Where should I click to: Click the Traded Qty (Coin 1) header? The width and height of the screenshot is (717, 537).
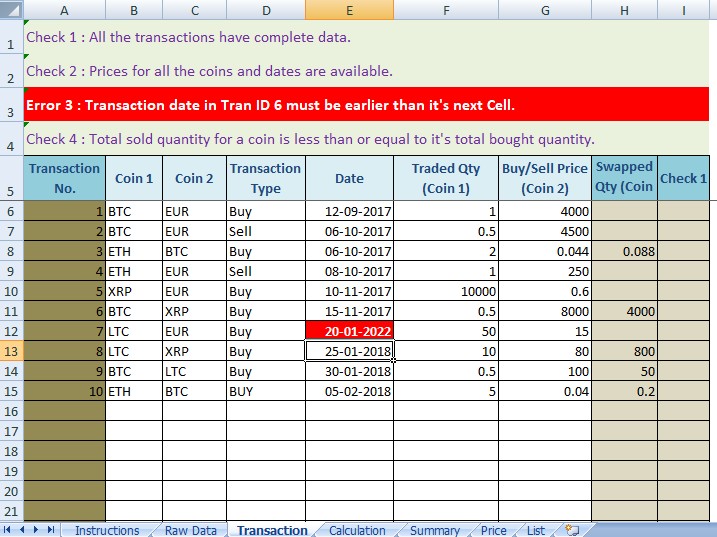tap(446, 178)
